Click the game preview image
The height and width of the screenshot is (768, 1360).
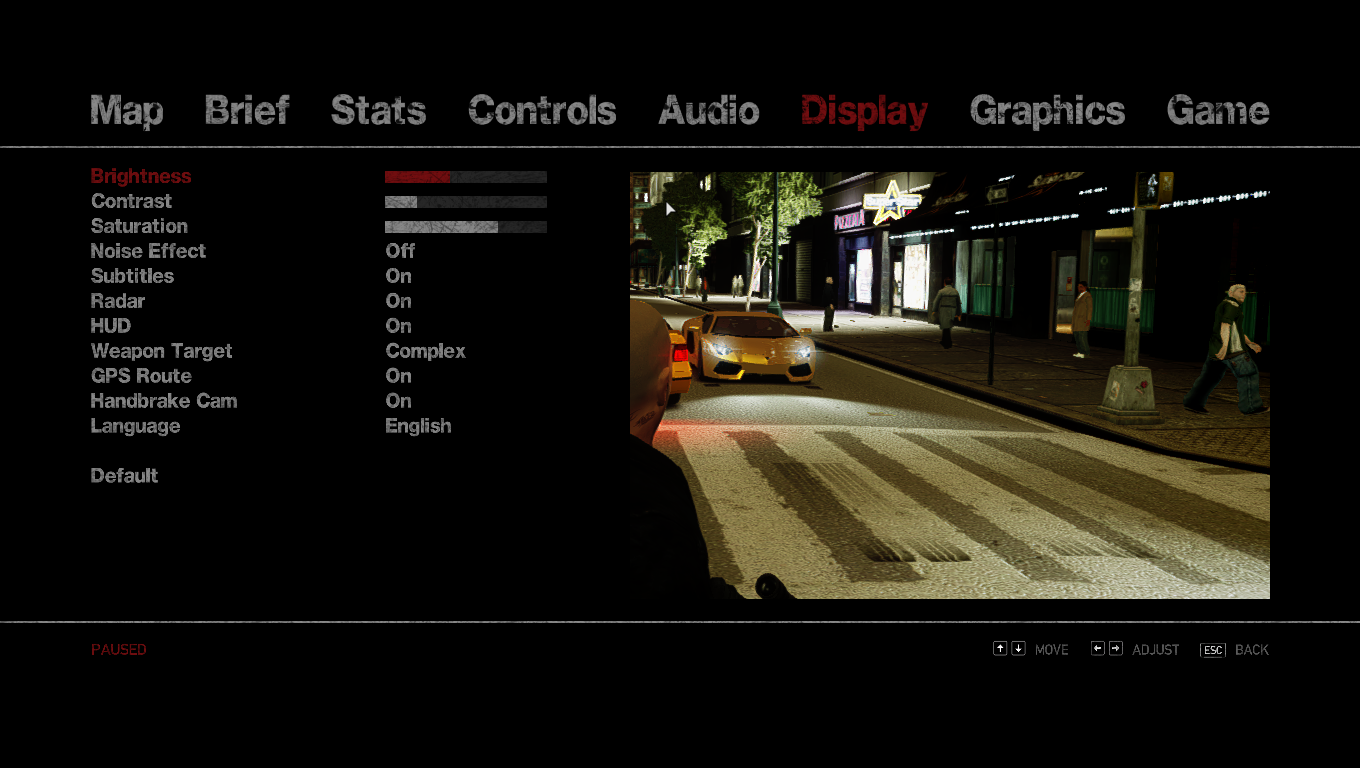tap(950, 385)
